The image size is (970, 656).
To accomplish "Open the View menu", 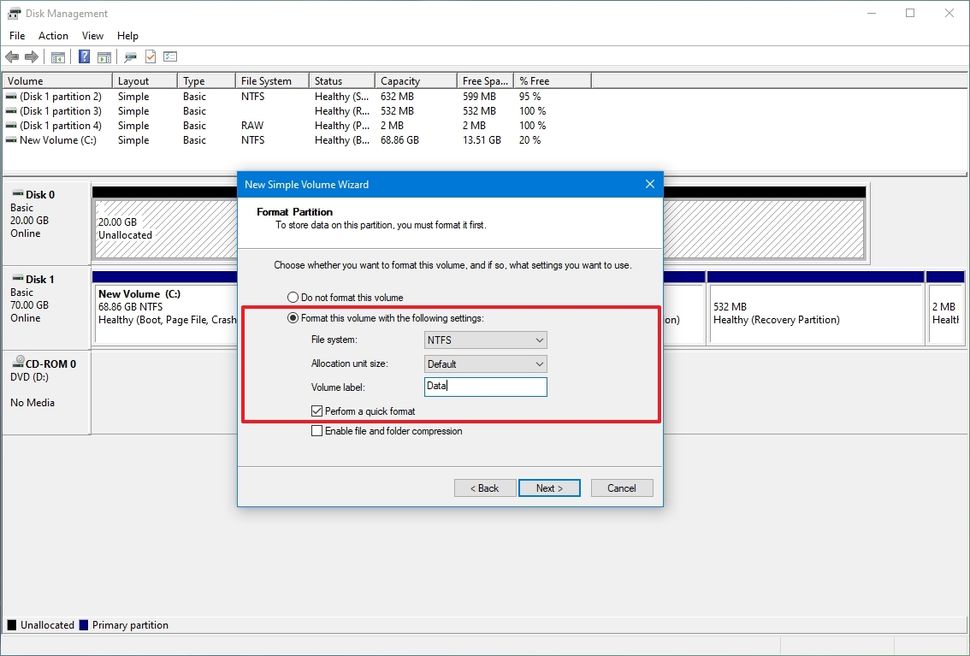I will click(92, 35).
